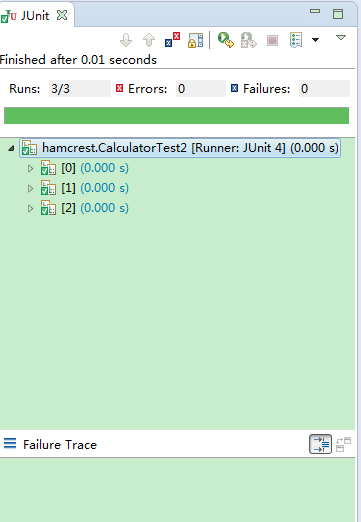Click the Failures count field

click(324, 89)
